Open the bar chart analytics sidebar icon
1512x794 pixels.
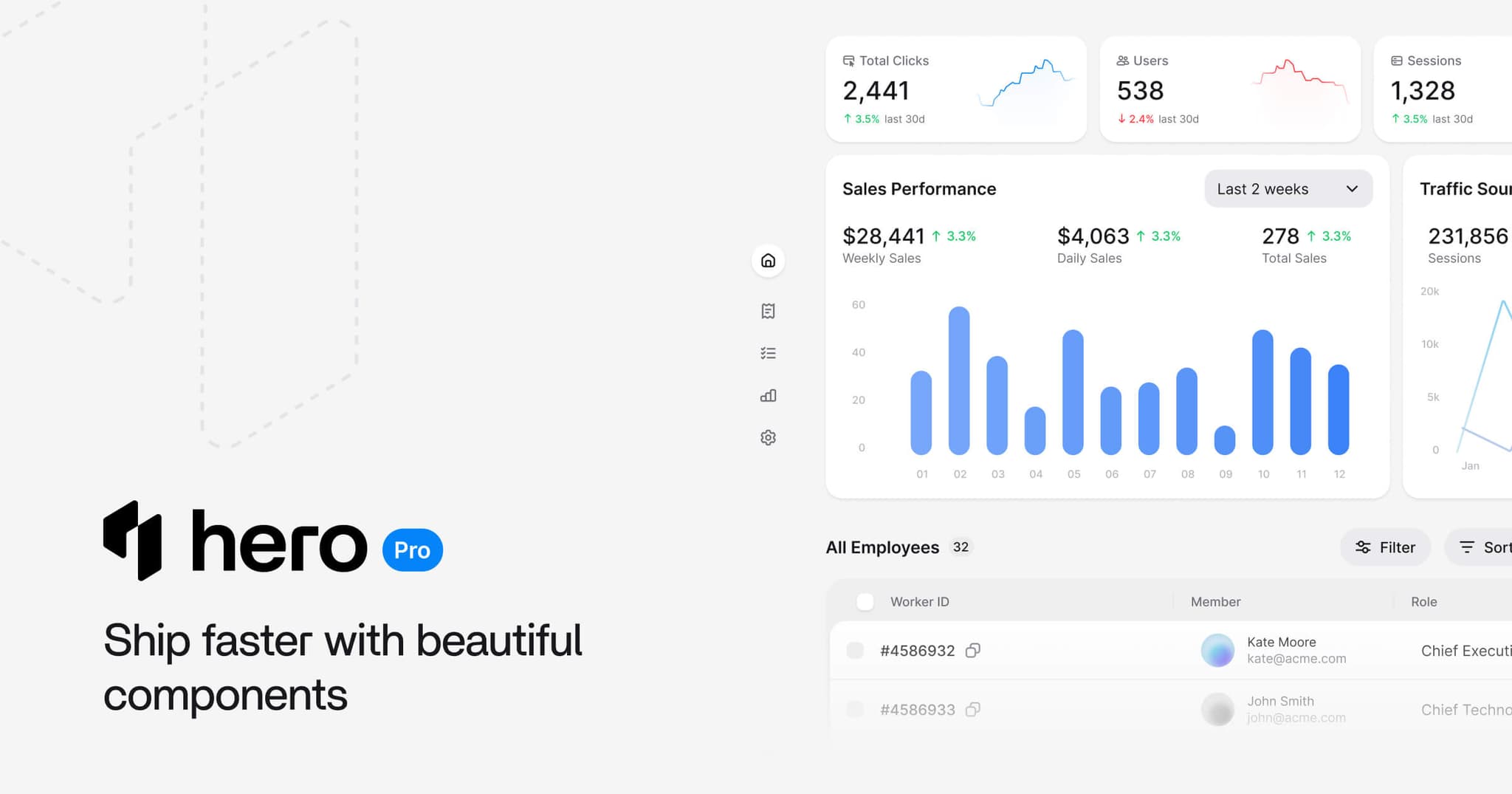[x=768, y=396]
